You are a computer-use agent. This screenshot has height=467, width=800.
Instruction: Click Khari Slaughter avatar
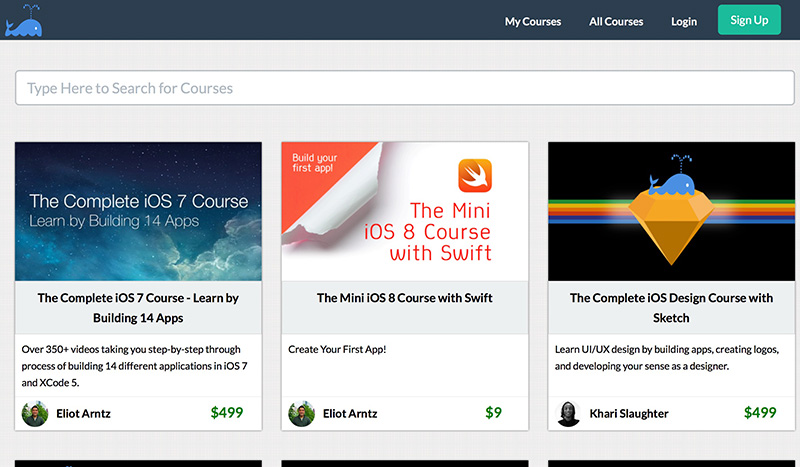click(x=568, y=413)
